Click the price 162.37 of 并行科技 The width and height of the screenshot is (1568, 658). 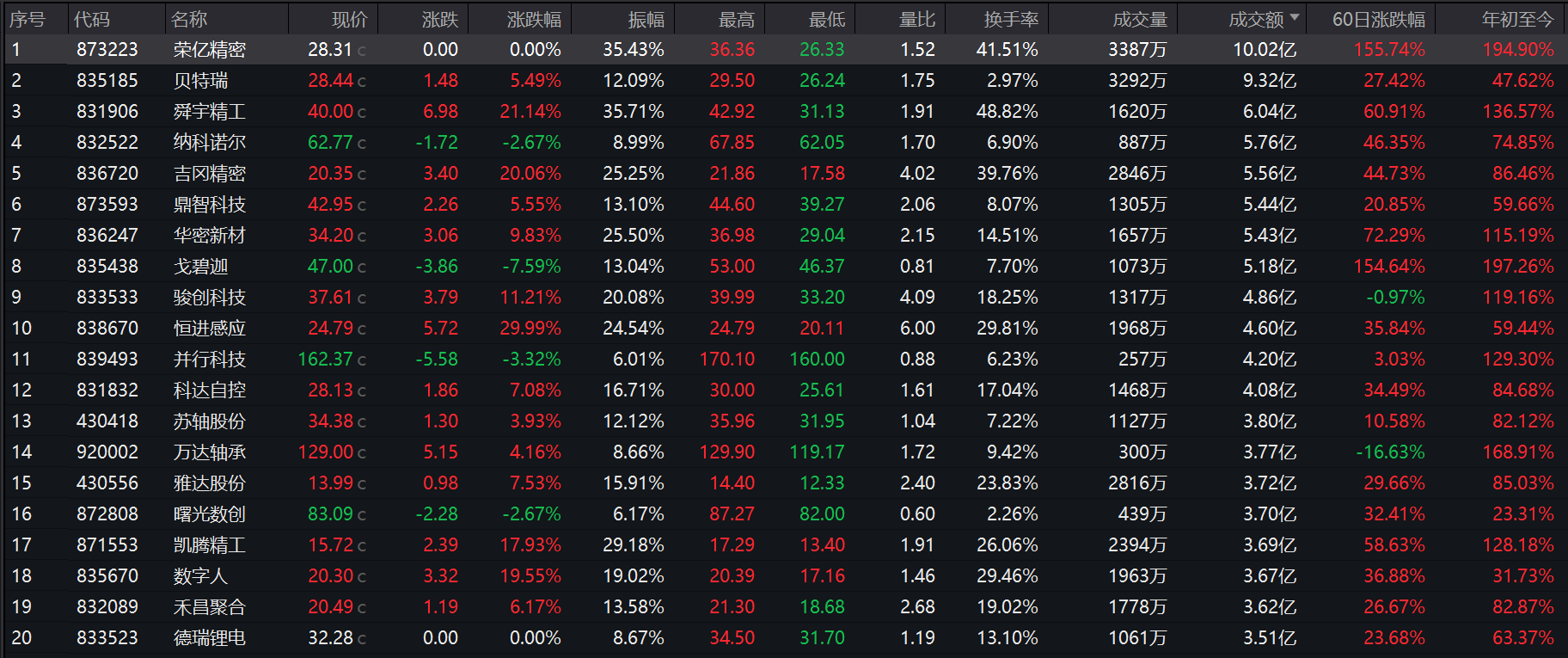pos(326,360)
